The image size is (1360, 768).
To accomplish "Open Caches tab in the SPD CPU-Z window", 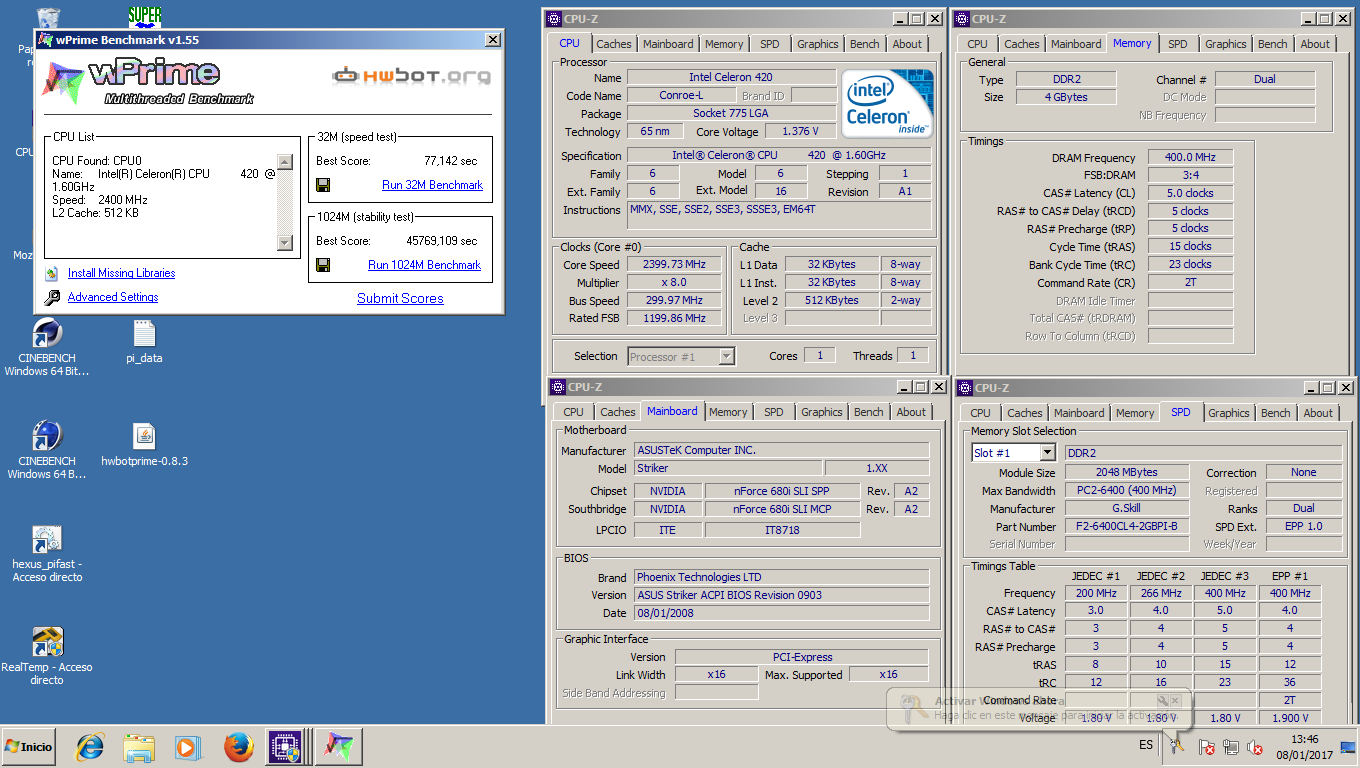I will pos(1025,413).
